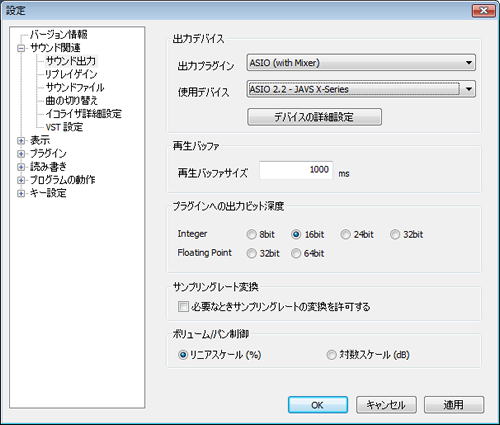Select リプレイゲイン in the settings tree

71,74
